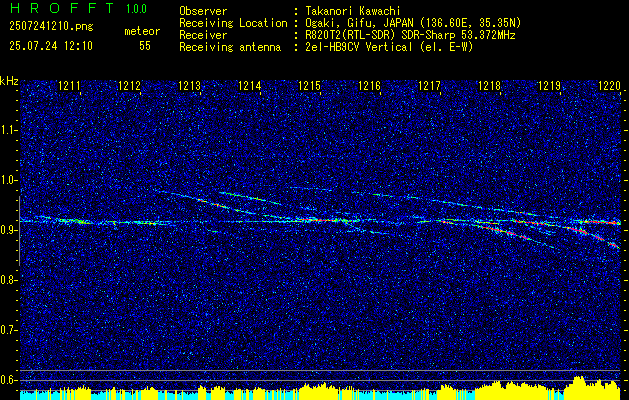The height and width of the screenshot is (400, 629).
Task: Click the 1216 time marker
Action: tap(369, 85)
